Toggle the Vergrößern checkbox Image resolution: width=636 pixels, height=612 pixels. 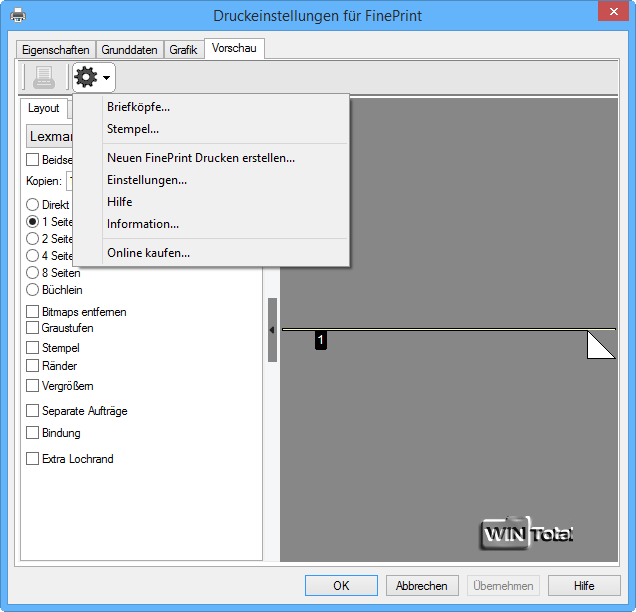coord(32,386)
